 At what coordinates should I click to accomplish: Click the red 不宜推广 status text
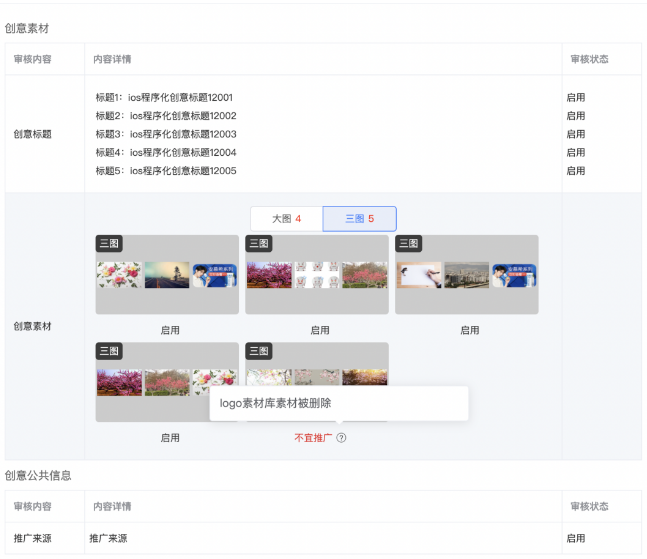point(312,438)
